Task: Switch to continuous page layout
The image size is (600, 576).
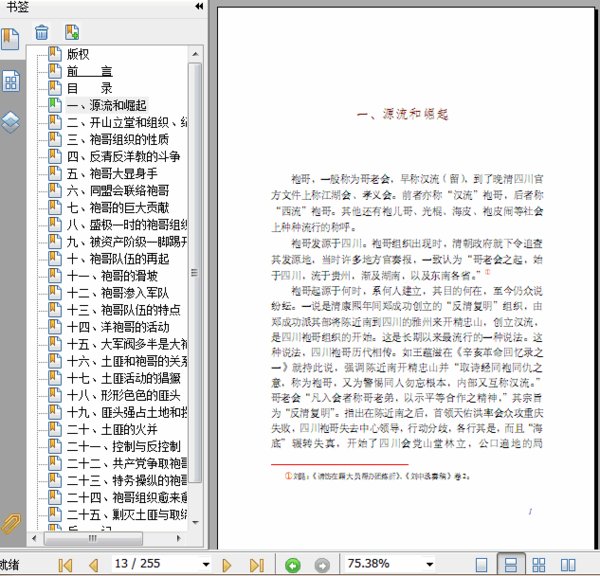Action: click(511, 564)
